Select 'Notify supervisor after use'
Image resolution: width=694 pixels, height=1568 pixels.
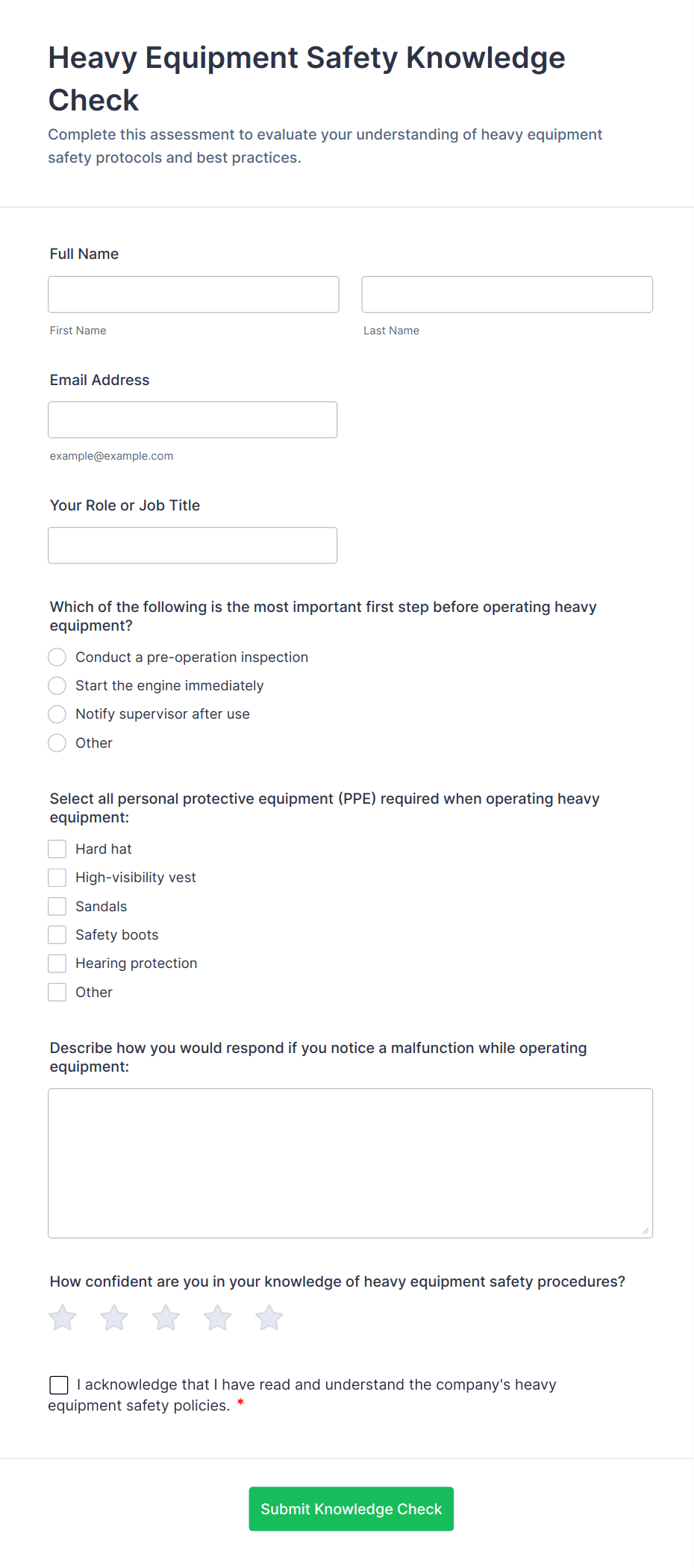[x=57, y=714]
